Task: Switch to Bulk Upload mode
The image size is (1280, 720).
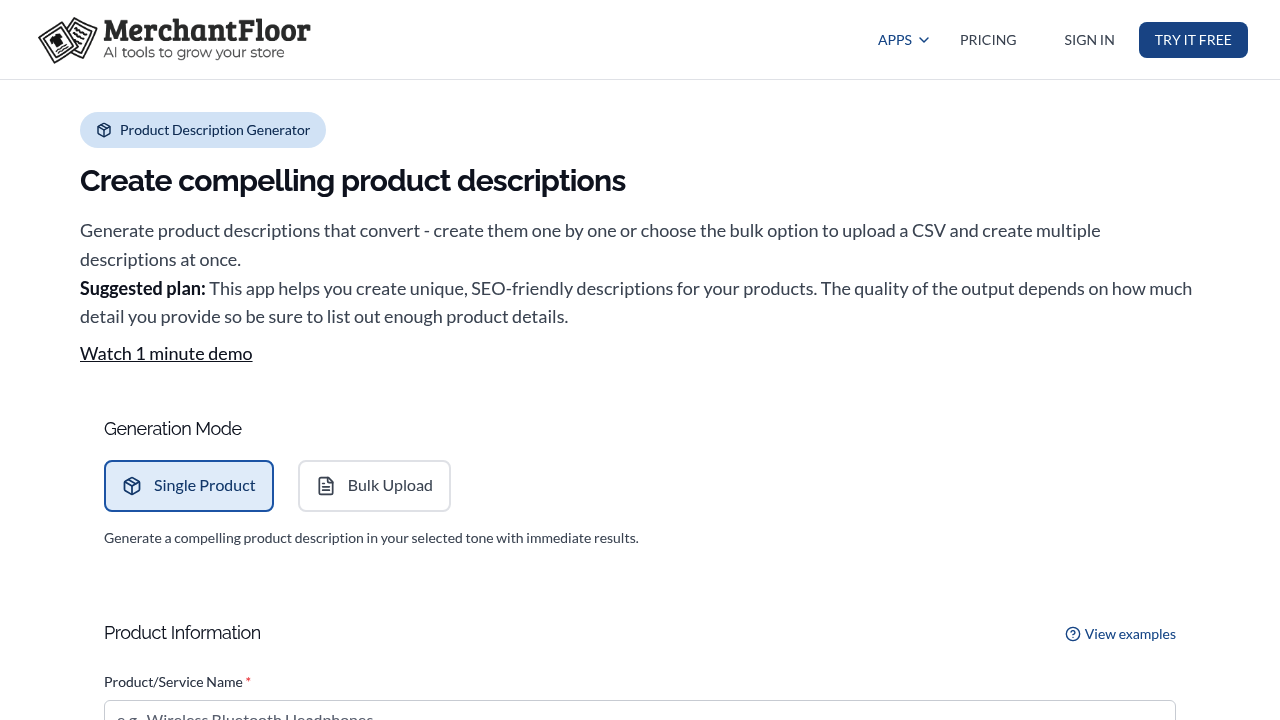Action: (x=374, y=485)
